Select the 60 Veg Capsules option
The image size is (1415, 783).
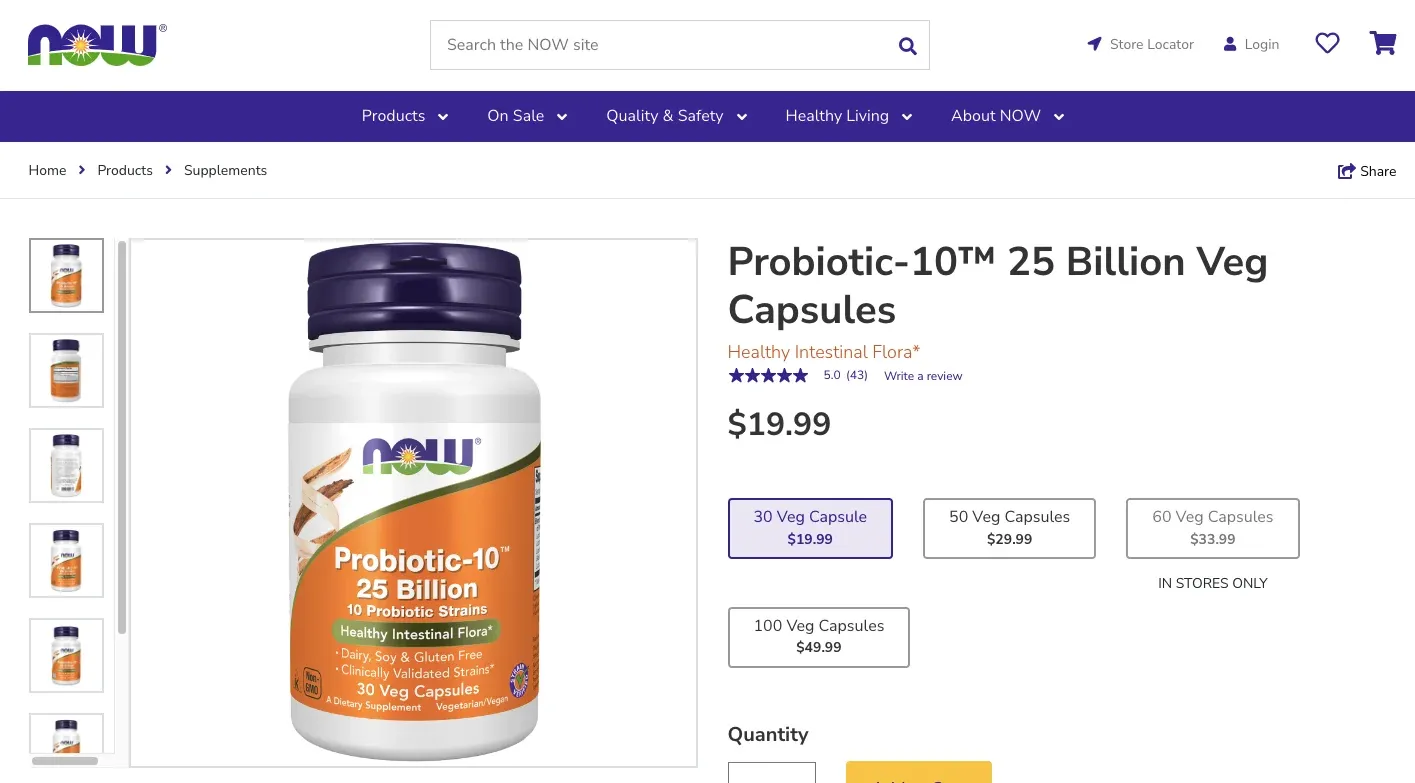point(1212,528)
